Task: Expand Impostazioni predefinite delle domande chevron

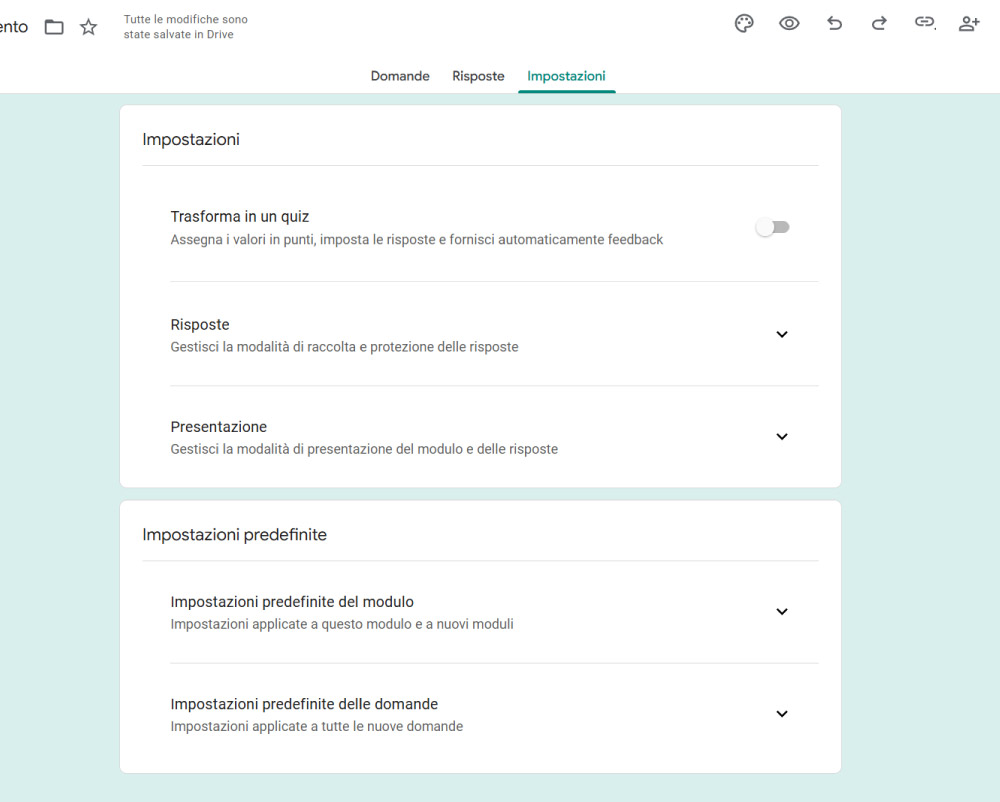Action: (782, 713)
